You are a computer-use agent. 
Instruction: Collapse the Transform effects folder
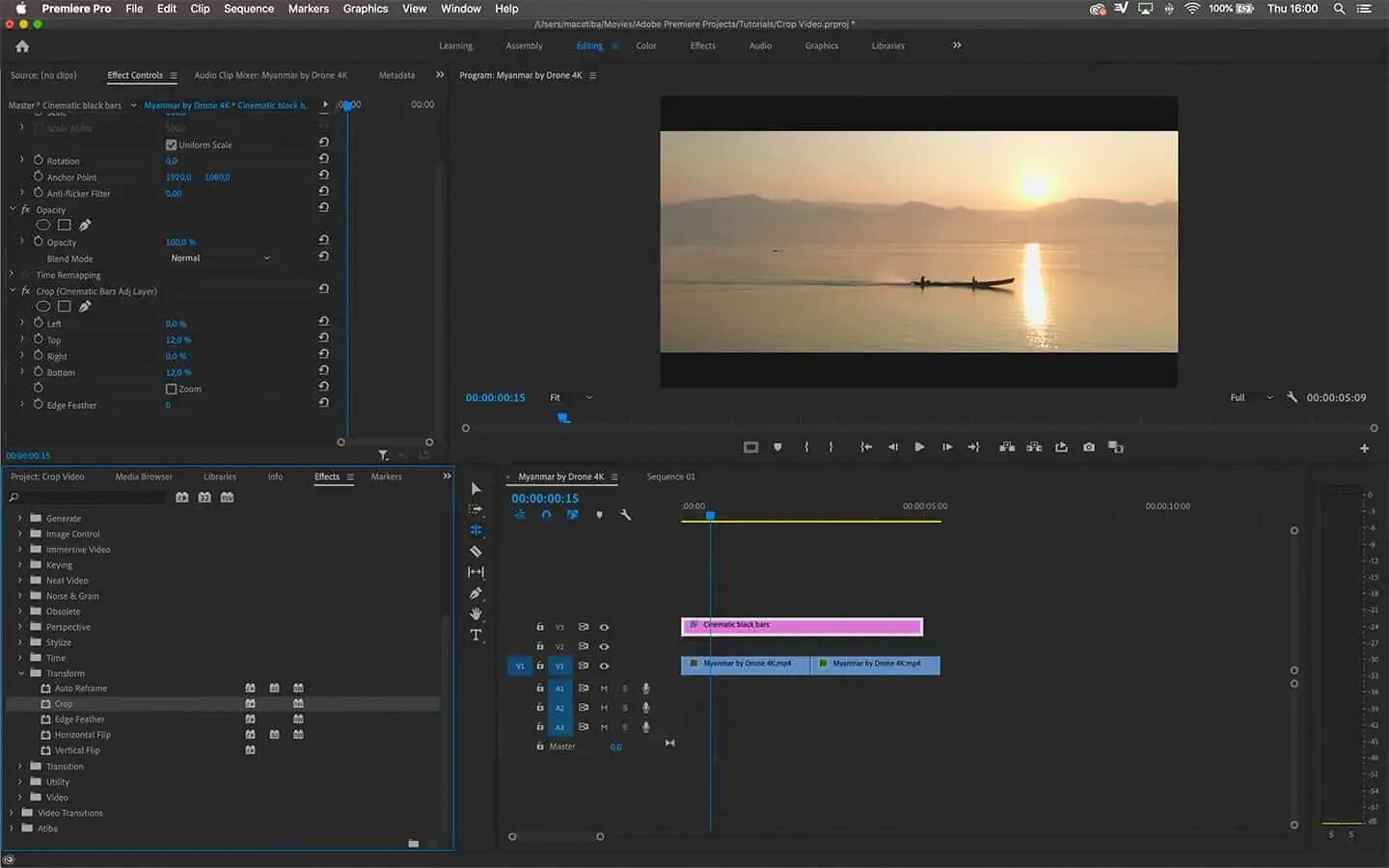21,673
